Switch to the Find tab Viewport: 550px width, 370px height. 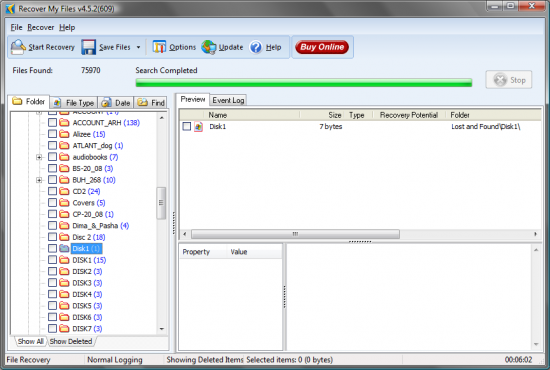151,103
